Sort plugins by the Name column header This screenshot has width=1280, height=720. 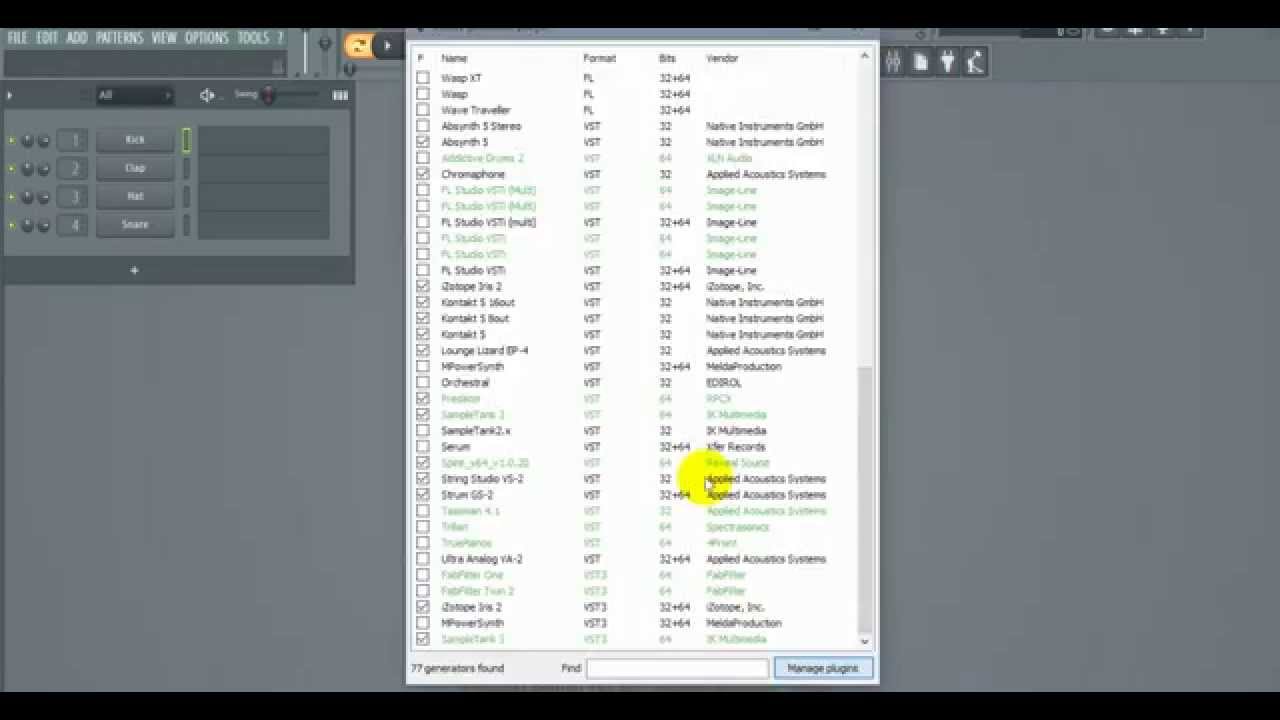pos(454,58)
